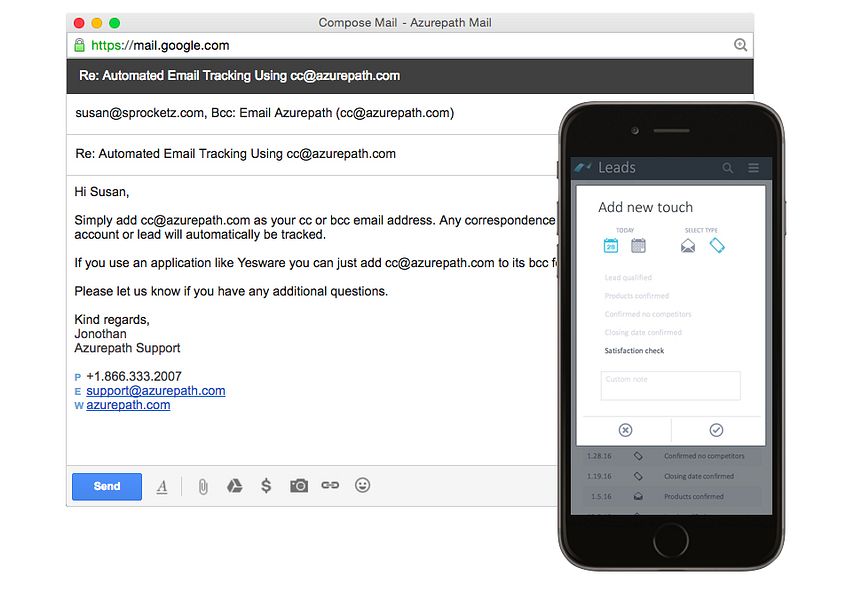Click the "Add new touch" heading
The width and height of the screenshot is (846, 600).
tap(645, 207)
